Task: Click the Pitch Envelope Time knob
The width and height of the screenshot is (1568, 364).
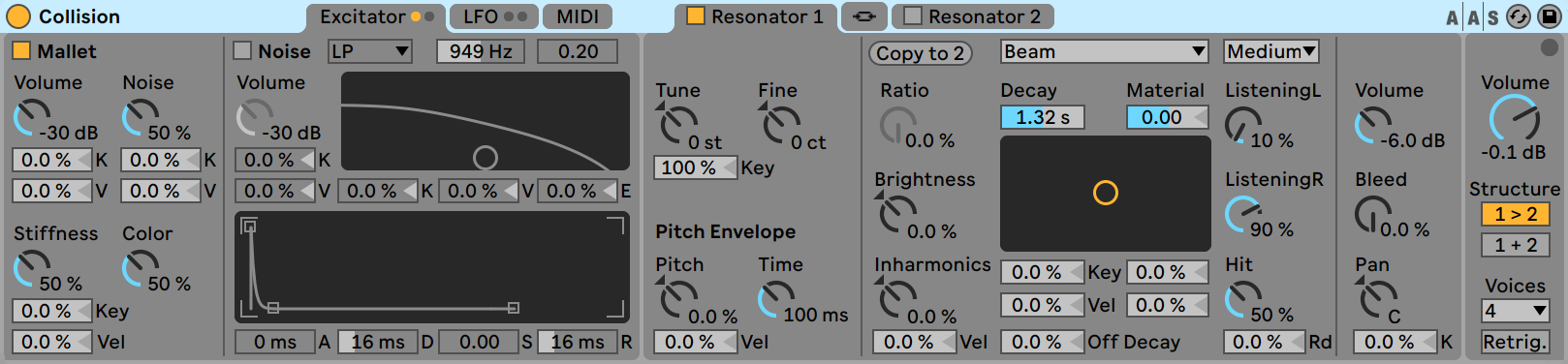Action: coord(776,300)
